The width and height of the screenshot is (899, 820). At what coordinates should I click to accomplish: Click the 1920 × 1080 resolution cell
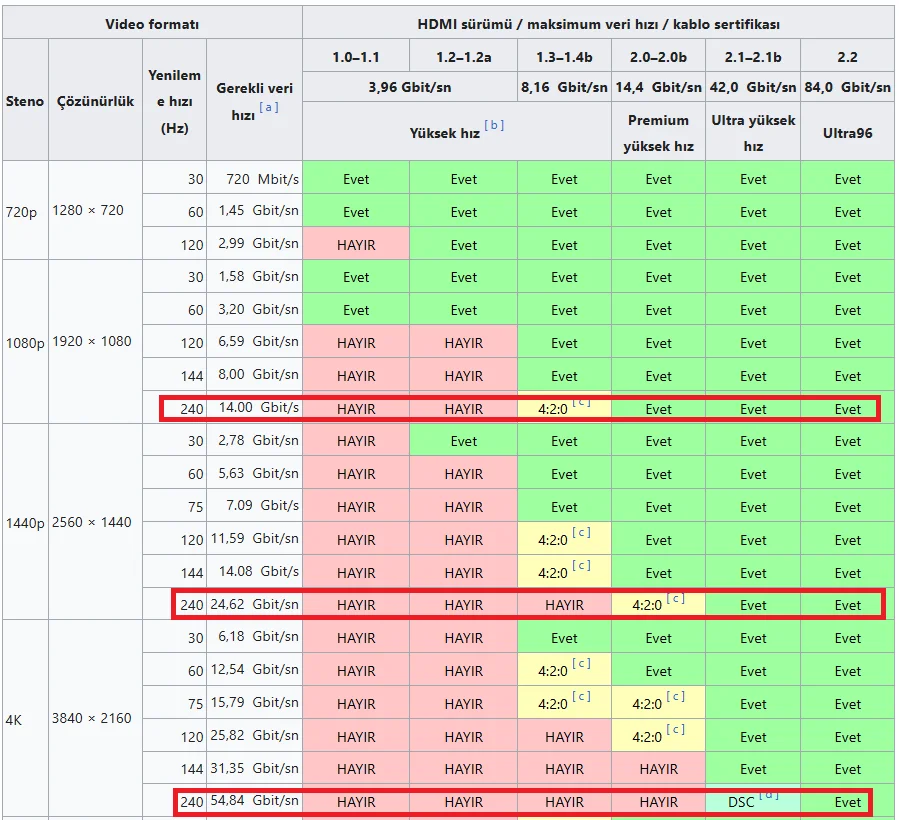[x=94, y=341]
